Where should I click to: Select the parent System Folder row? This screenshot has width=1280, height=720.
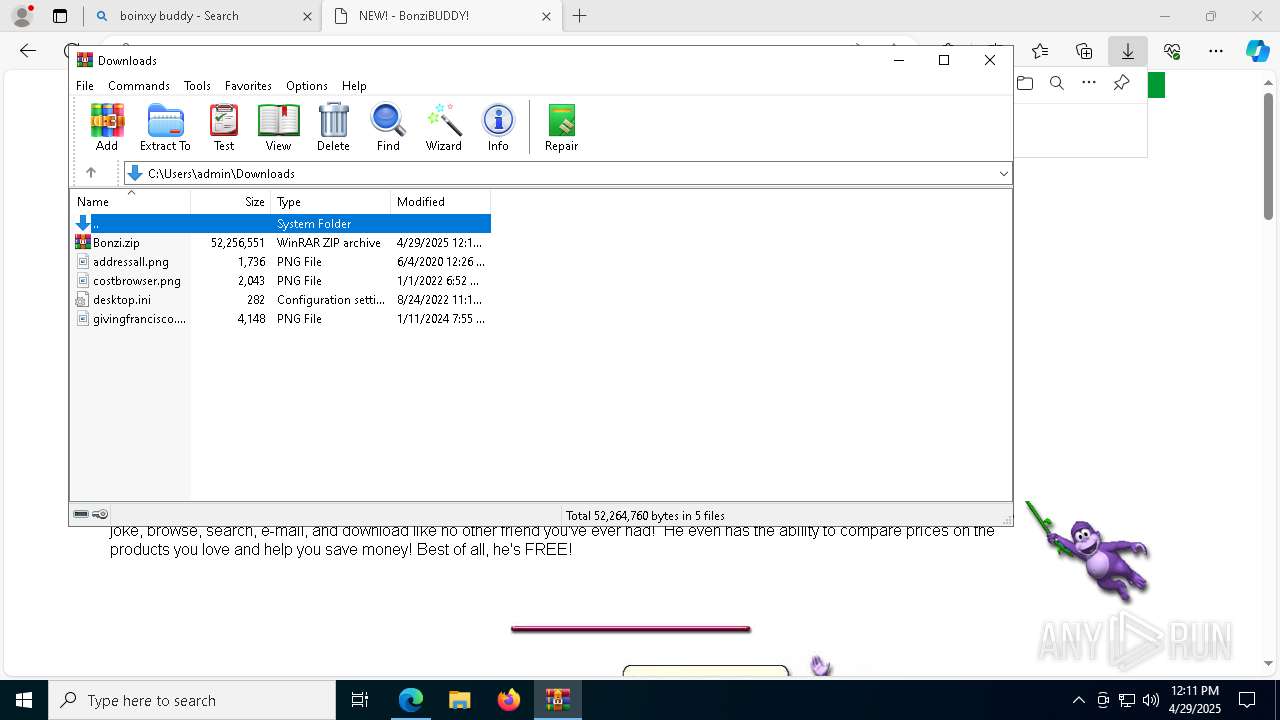[x=281, y=224]
